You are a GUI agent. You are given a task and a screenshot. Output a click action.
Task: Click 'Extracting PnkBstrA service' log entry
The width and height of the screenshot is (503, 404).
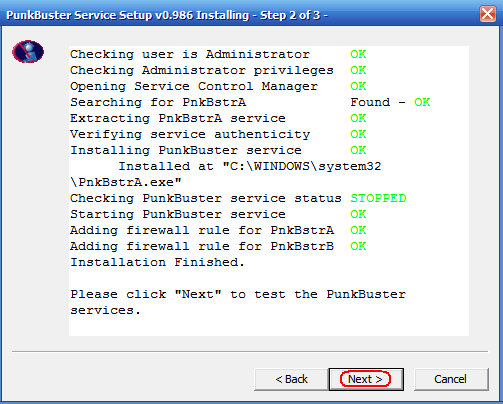tap(178, 118)
